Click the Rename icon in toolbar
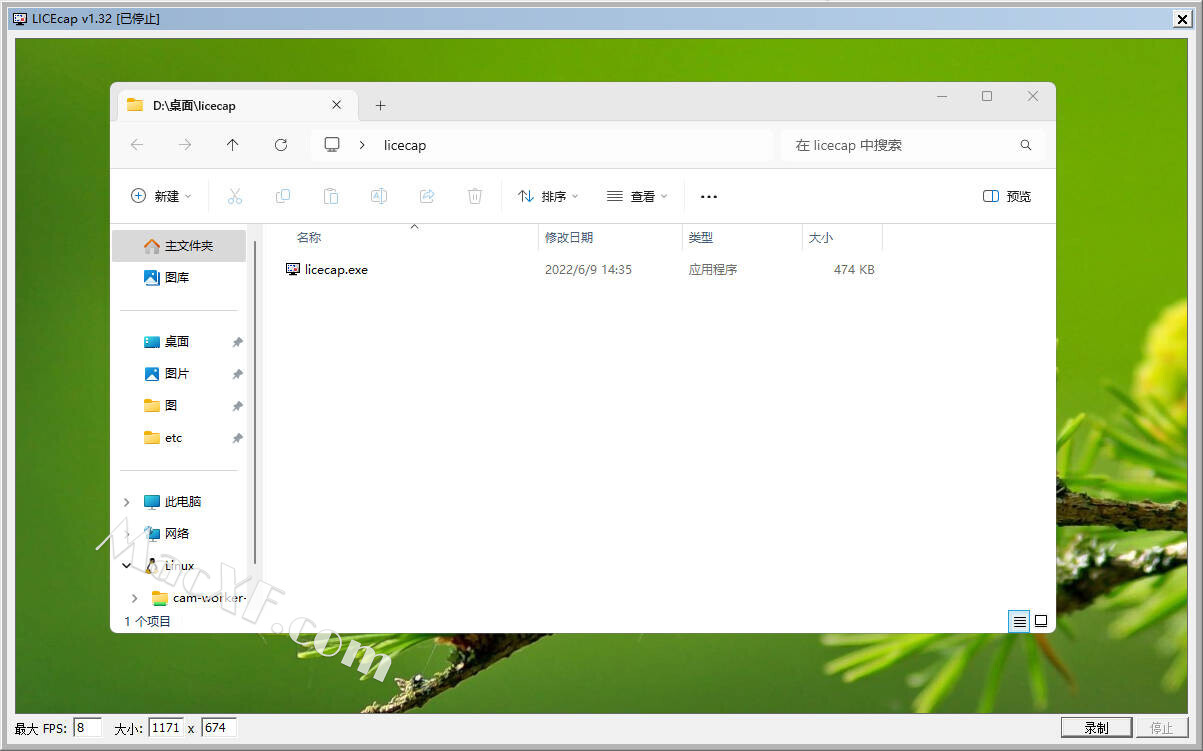Viewport: 1203px width, 751px height. coord(379,196)
